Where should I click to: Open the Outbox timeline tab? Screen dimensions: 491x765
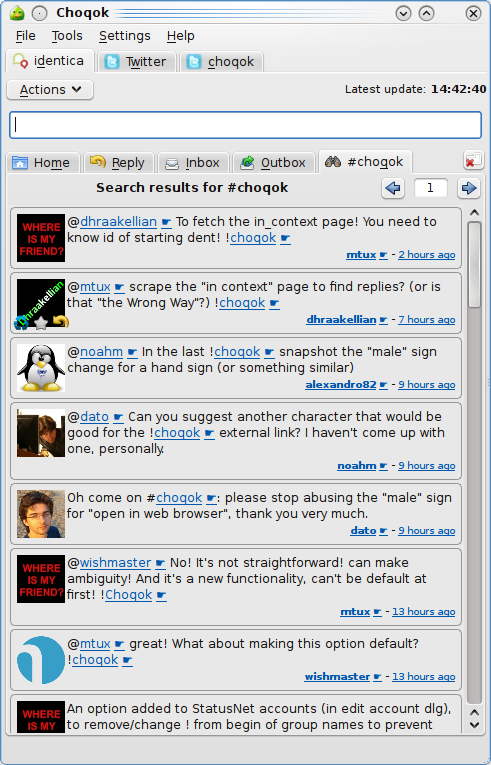pos(273,162)
